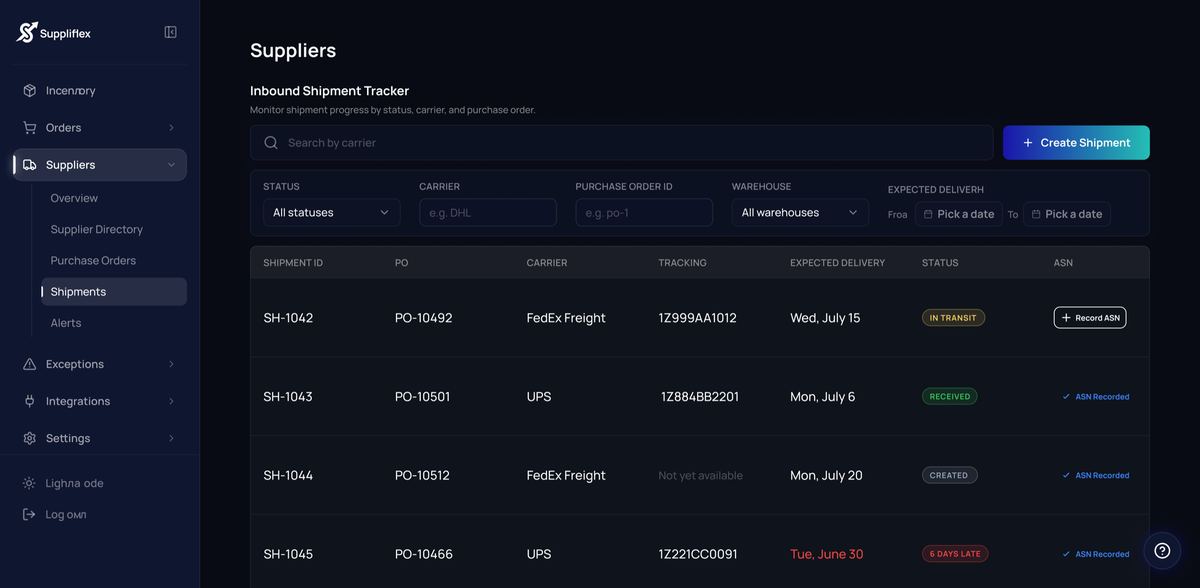Click PO-10512 cell

[422, 475]
